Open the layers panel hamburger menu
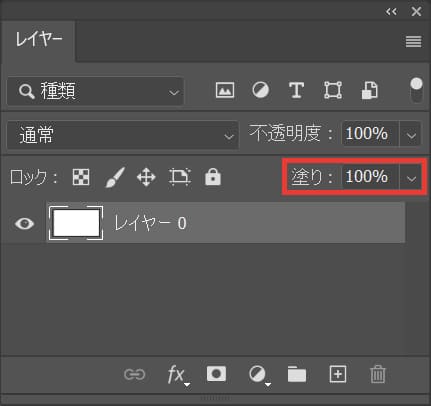This screenshot has width=431, height=406. [x=413, y=42]
